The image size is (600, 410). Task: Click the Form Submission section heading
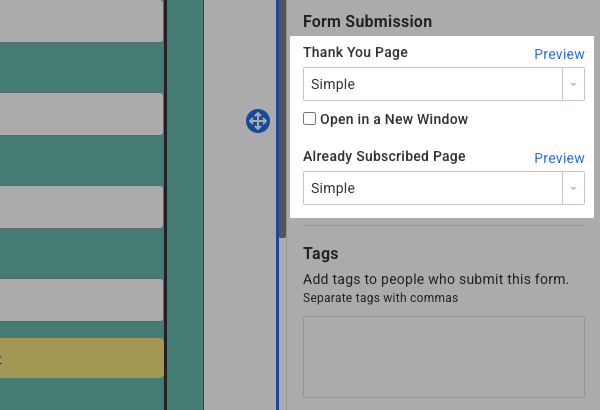367,21
